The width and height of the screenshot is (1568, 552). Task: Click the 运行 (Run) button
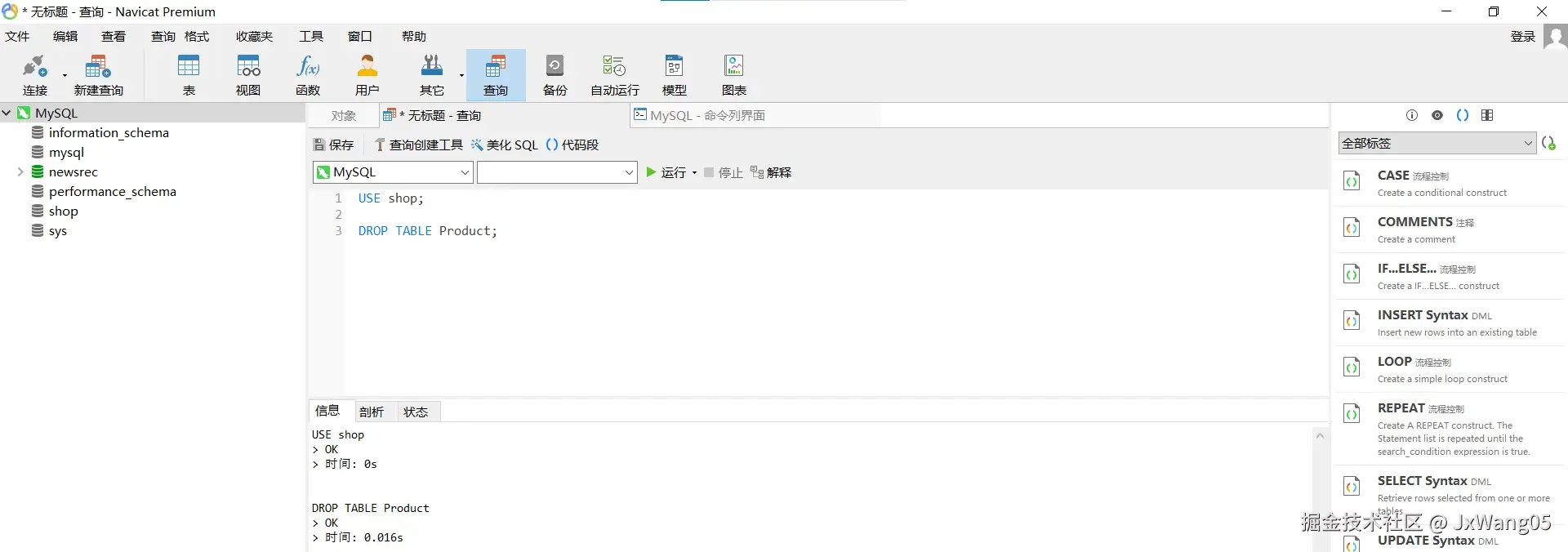click(666, 172)
